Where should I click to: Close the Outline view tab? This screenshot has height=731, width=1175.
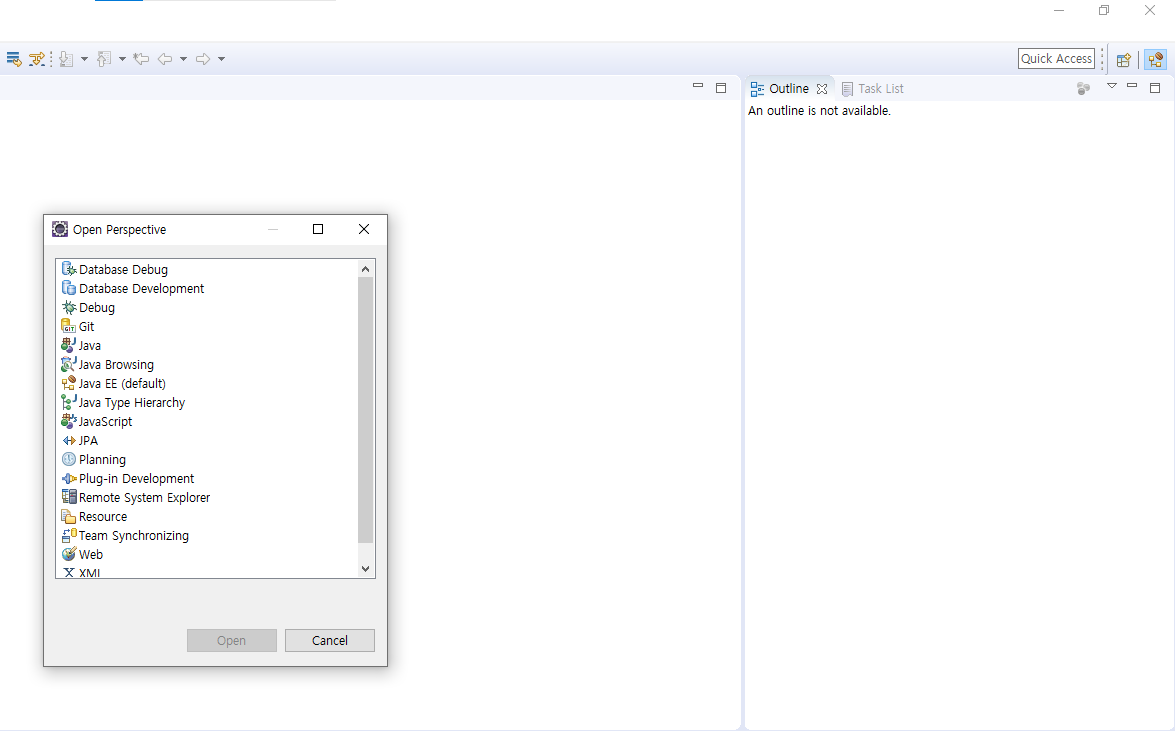tap(822, 88)
